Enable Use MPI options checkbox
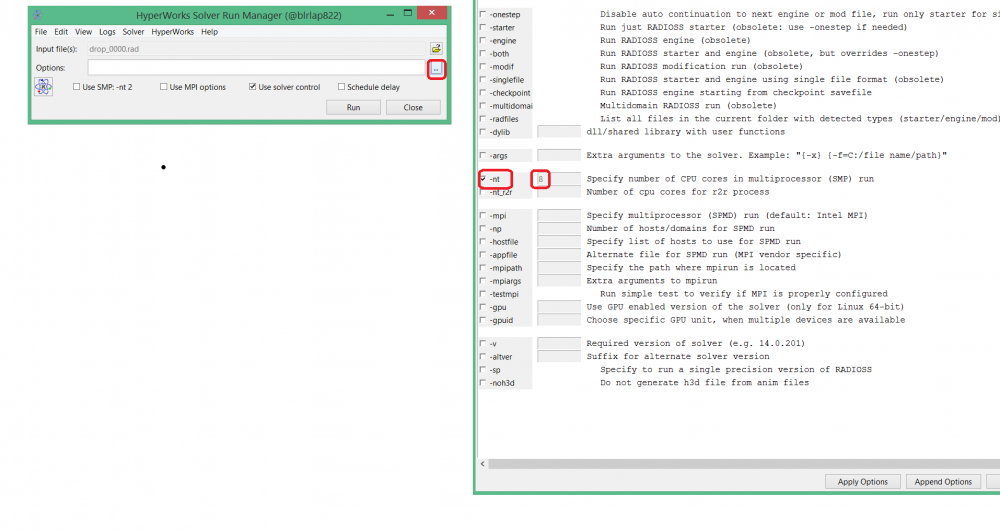Screen dimensions: 1000x531 click(x=164, y=87)
